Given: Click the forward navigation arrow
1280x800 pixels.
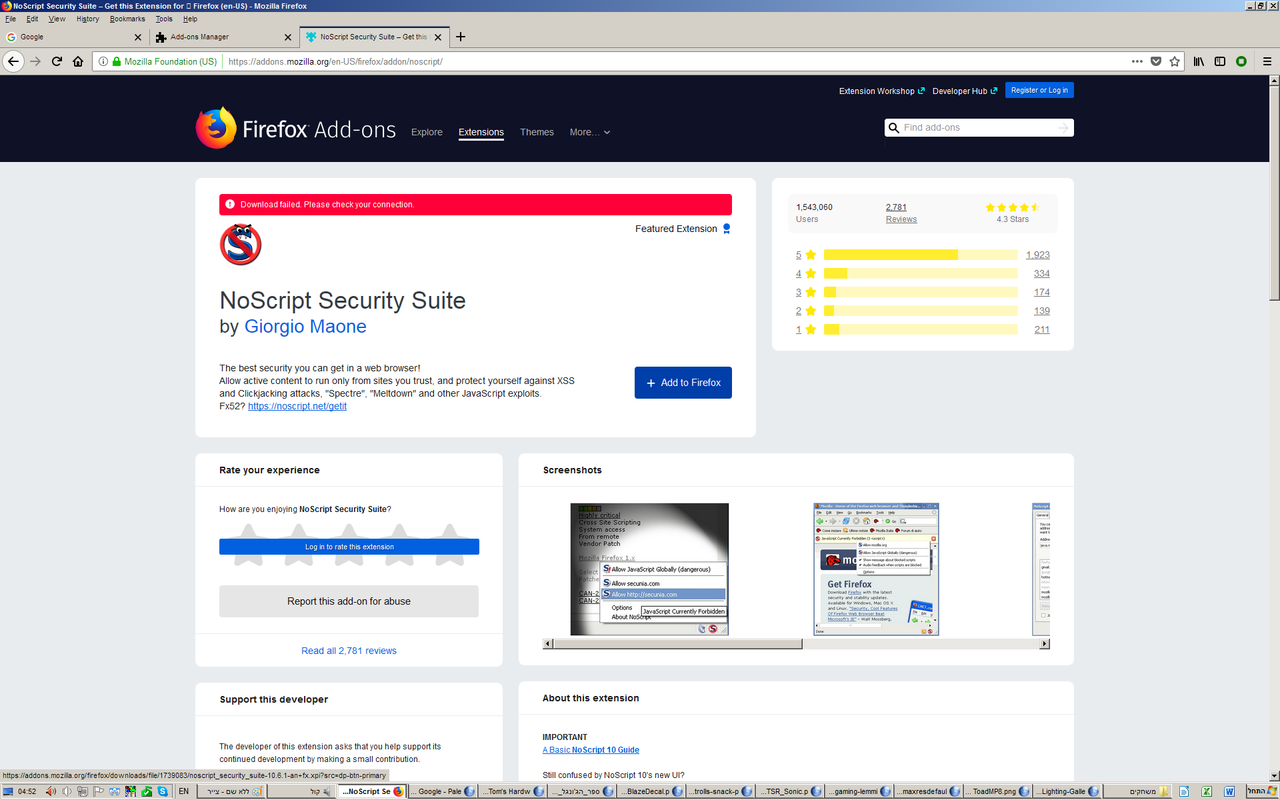Looking at the screenshot, I should (x=36, y=61).
